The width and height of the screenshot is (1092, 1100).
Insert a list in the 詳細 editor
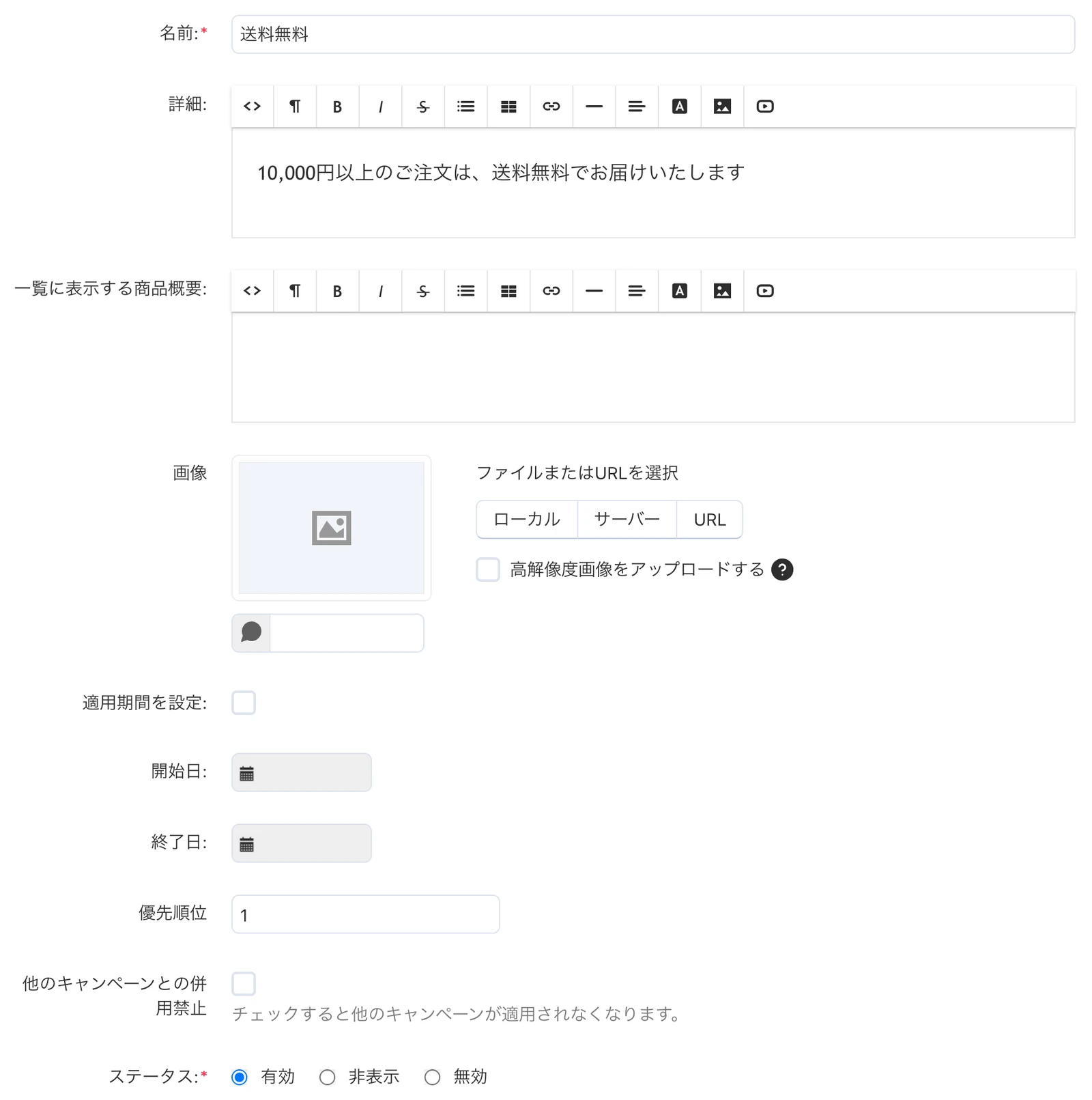point(466,107)
